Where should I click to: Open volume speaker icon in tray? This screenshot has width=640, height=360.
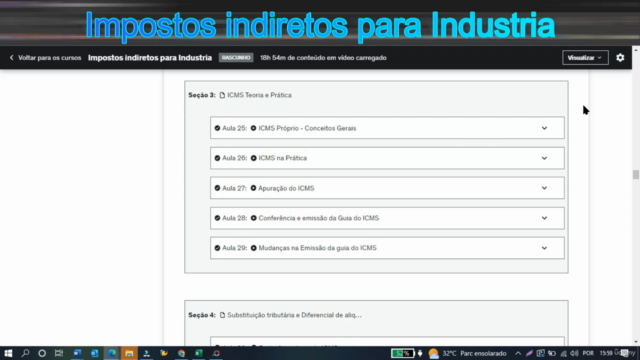point(574,353)
